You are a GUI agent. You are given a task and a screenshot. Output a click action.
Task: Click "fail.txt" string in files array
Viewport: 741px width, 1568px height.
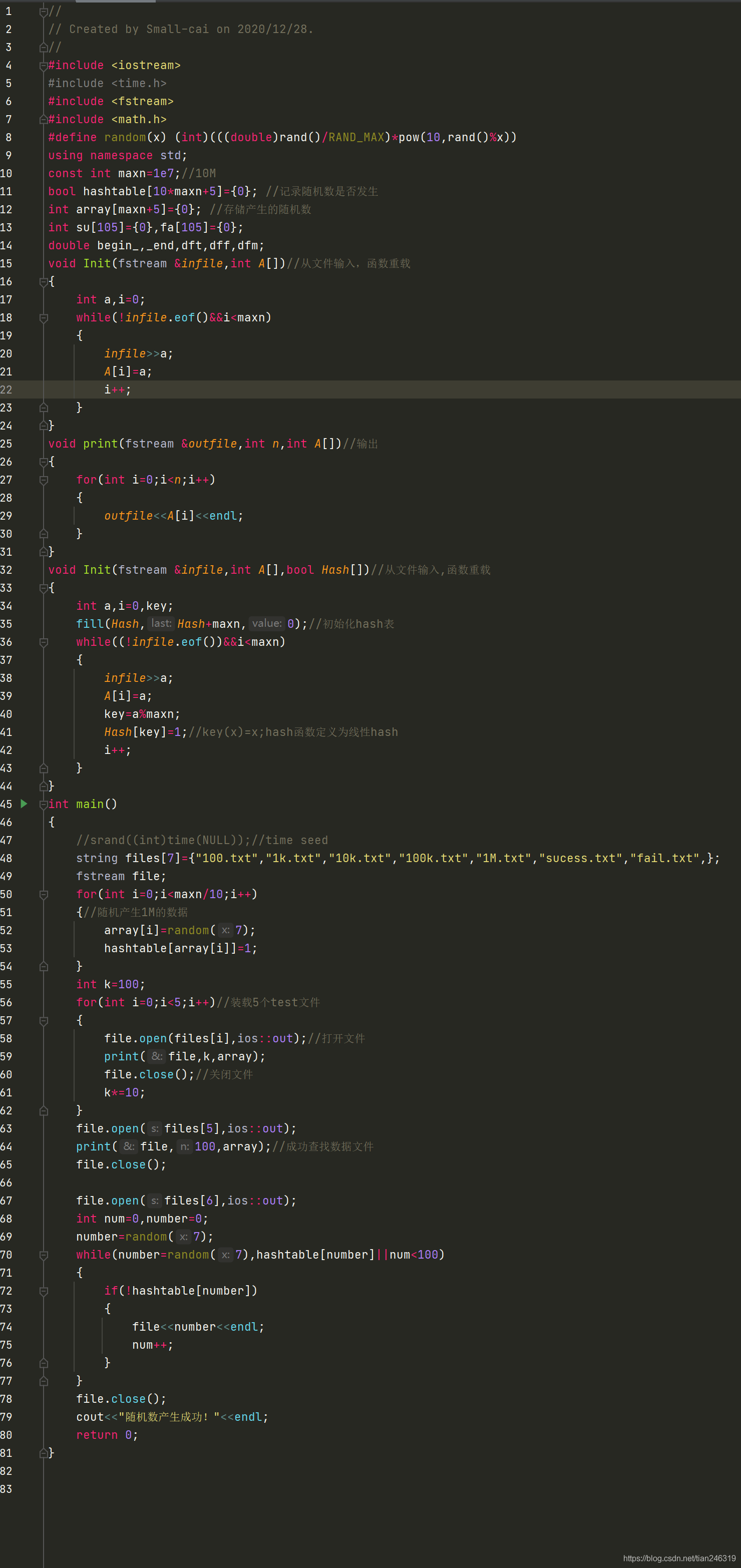click(665, 858)
